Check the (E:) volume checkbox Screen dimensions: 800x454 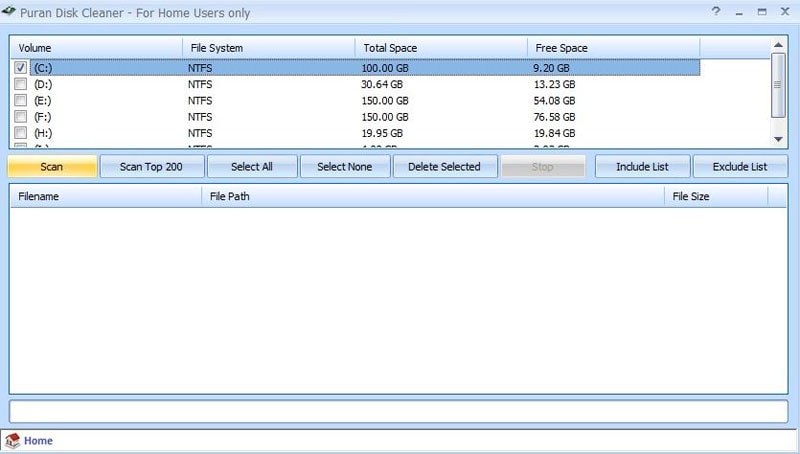coord(20,100)
